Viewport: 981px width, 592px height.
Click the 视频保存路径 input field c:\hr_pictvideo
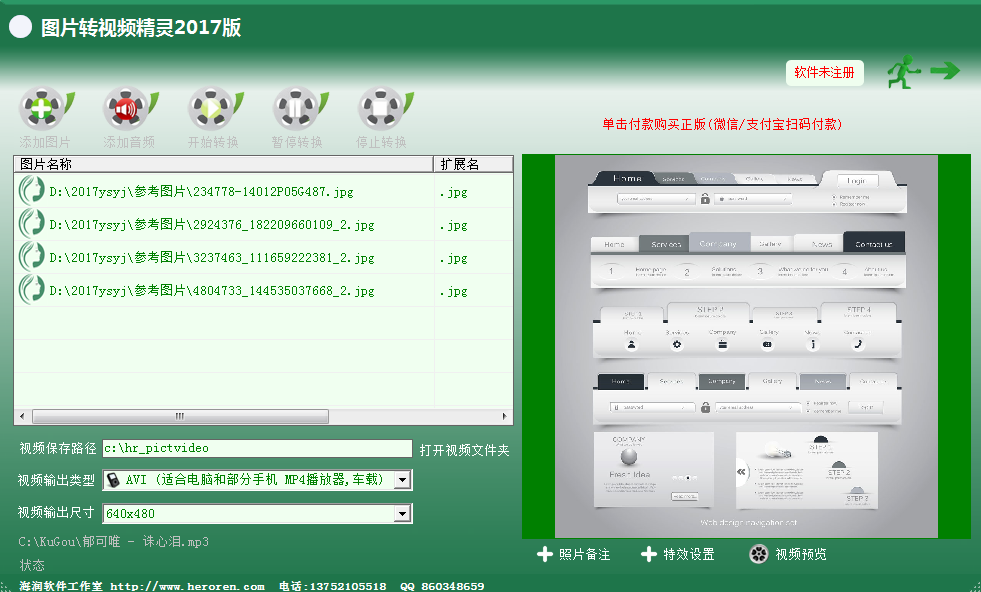257,448
